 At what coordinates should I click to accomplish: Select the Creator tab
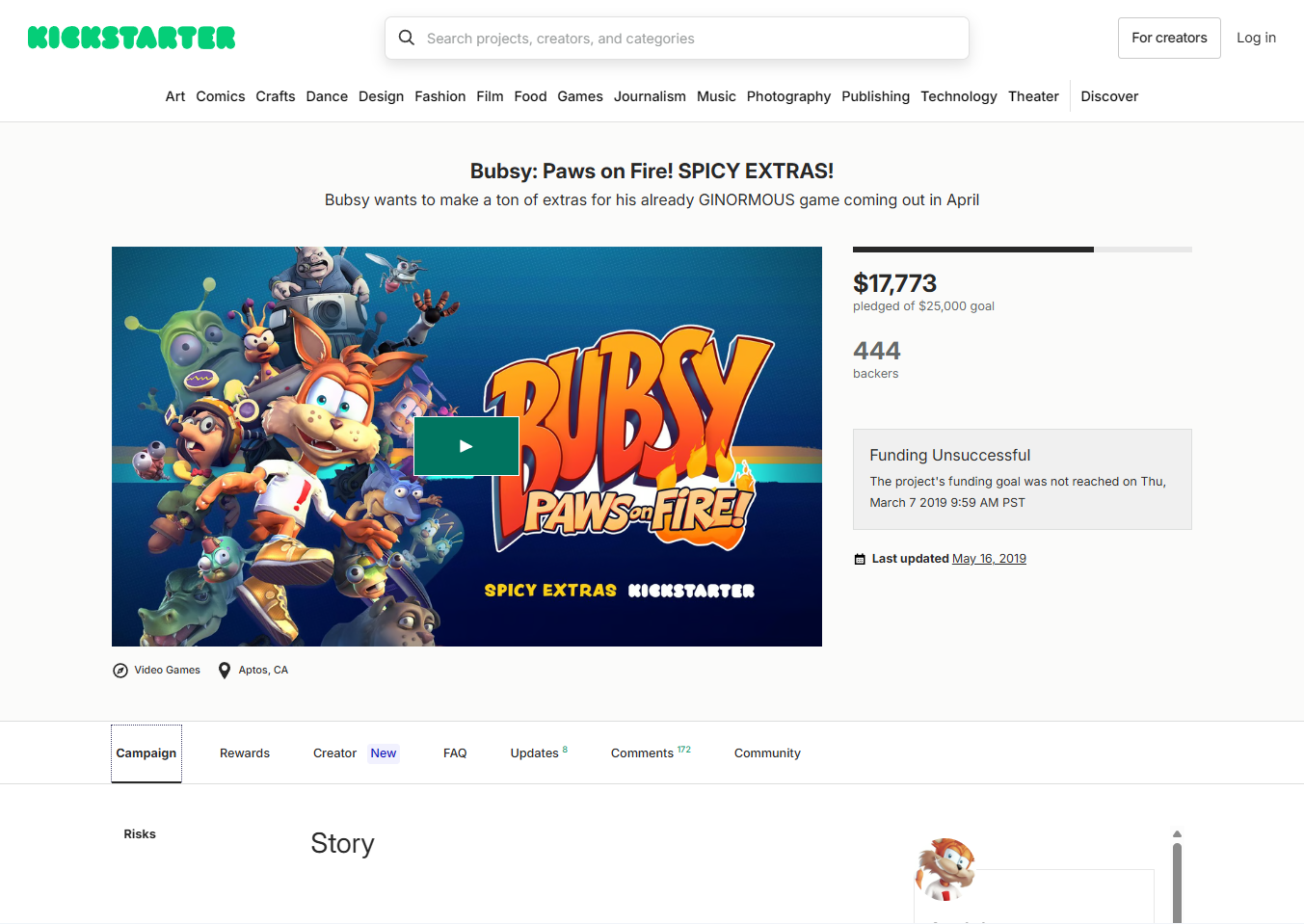[x=335, y=753]
